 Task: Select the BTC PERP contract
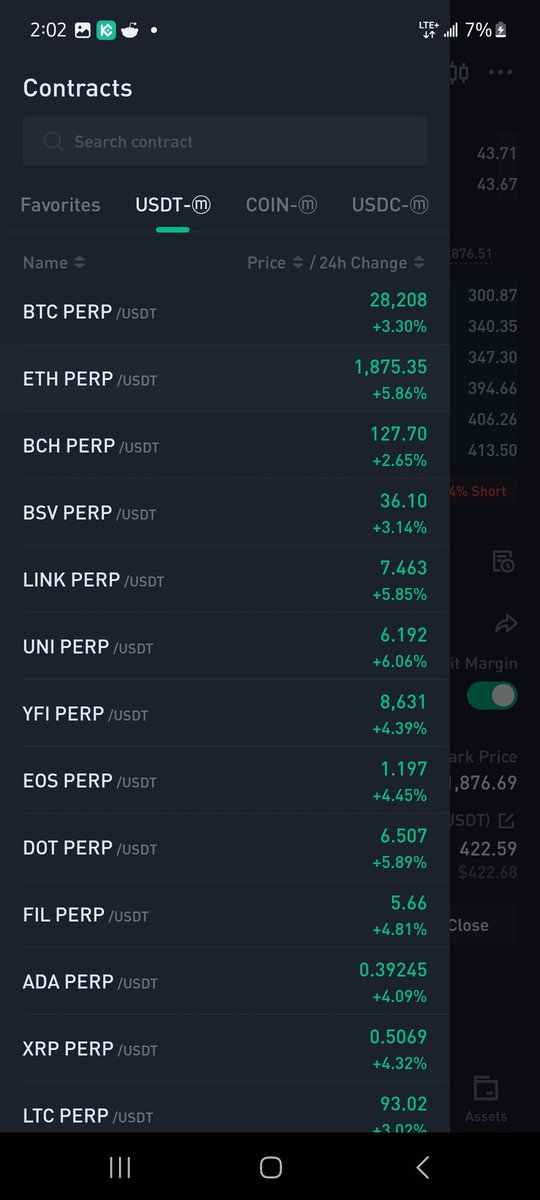pos(225,312)
